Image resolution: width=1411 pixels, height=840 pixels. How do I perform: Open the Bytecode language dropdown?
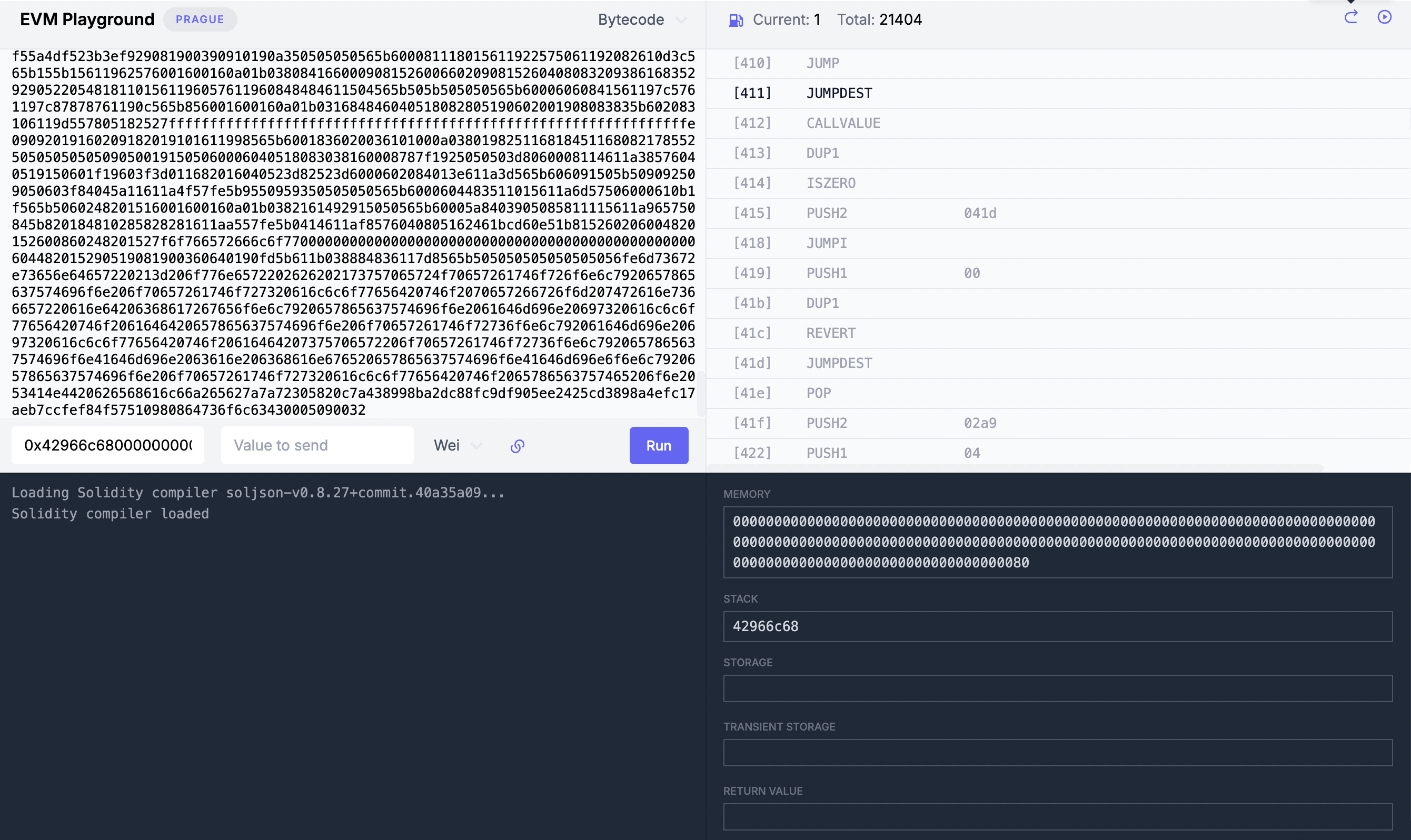point(631,20)
